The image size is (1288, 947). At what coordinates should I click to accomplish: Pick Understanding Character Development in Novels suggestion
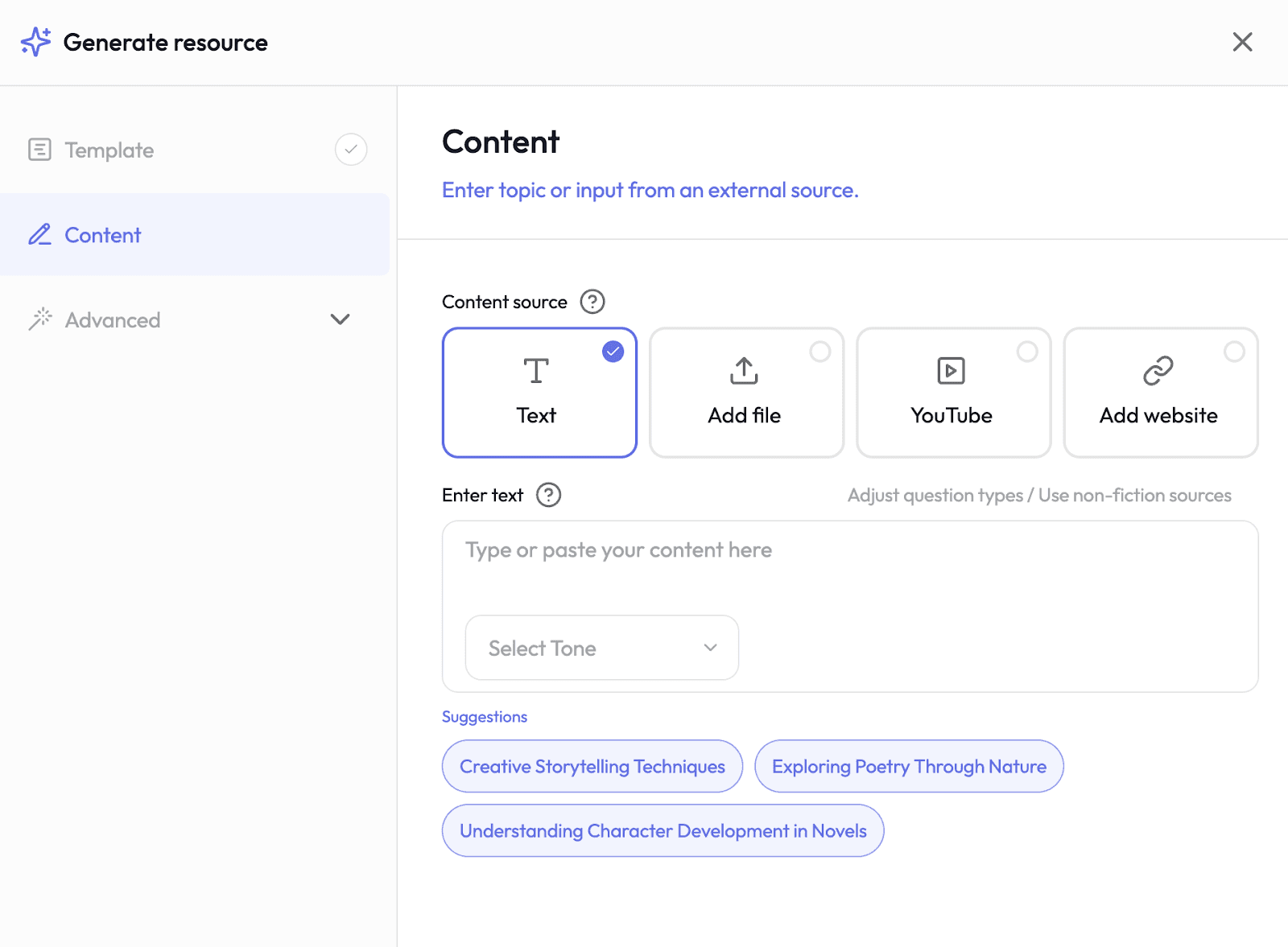tap(663, 830)
